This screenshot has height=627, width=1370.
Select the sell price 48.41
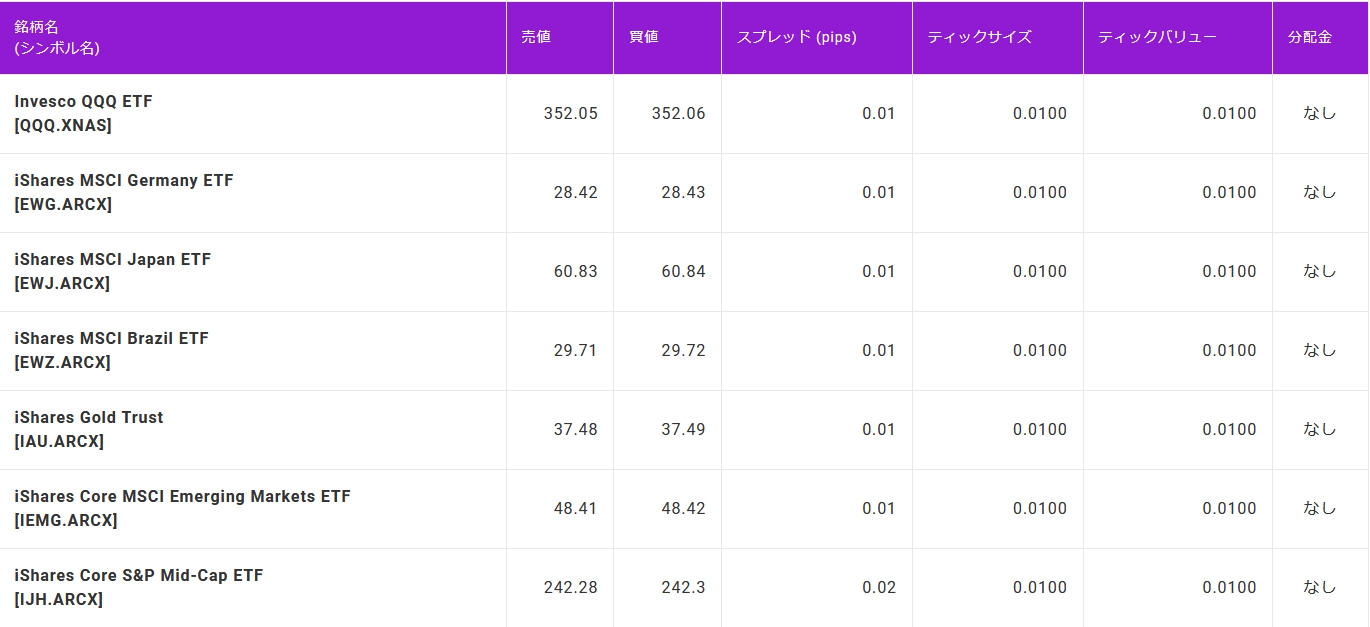576,508
